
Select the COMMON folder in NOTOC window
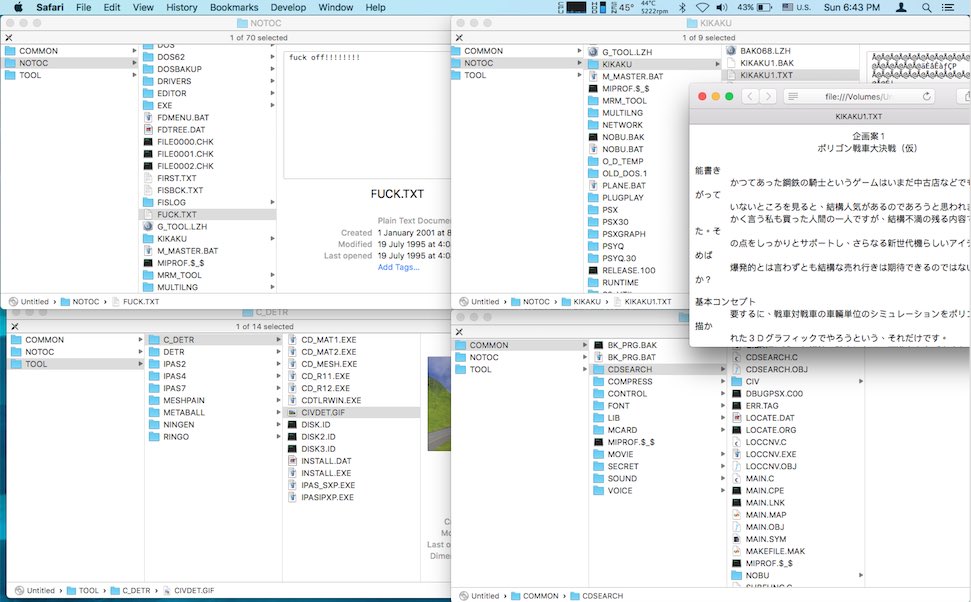(70, 51)
